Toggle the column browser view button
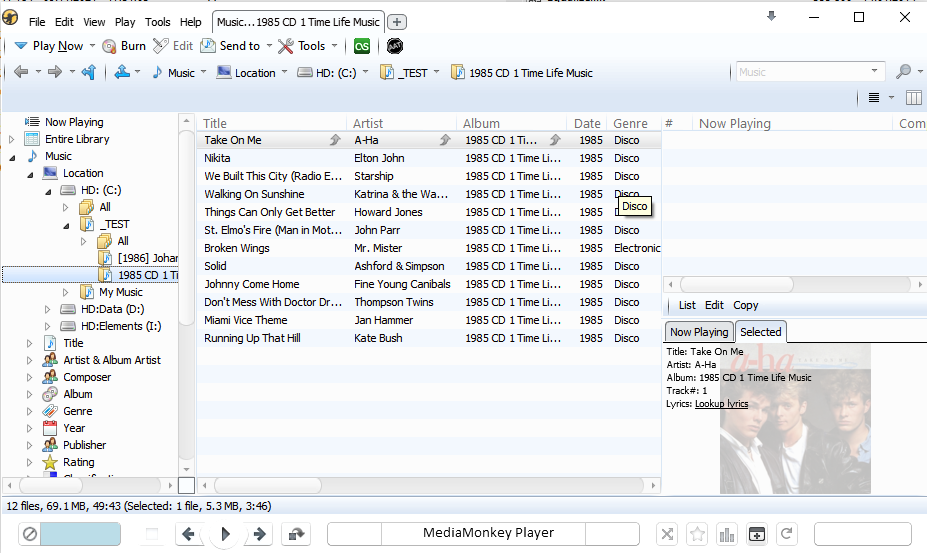This screenshot has height=553, width=927. point(913,97)
